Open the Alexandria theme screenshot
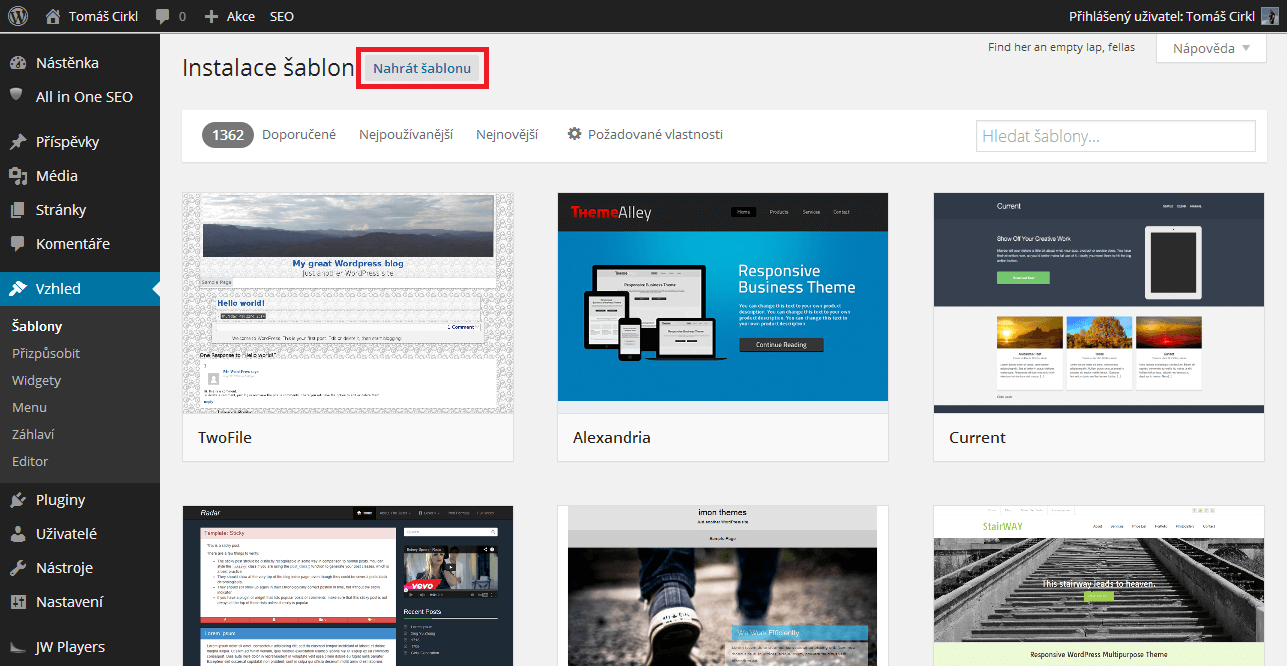 (x=723, y=303)
